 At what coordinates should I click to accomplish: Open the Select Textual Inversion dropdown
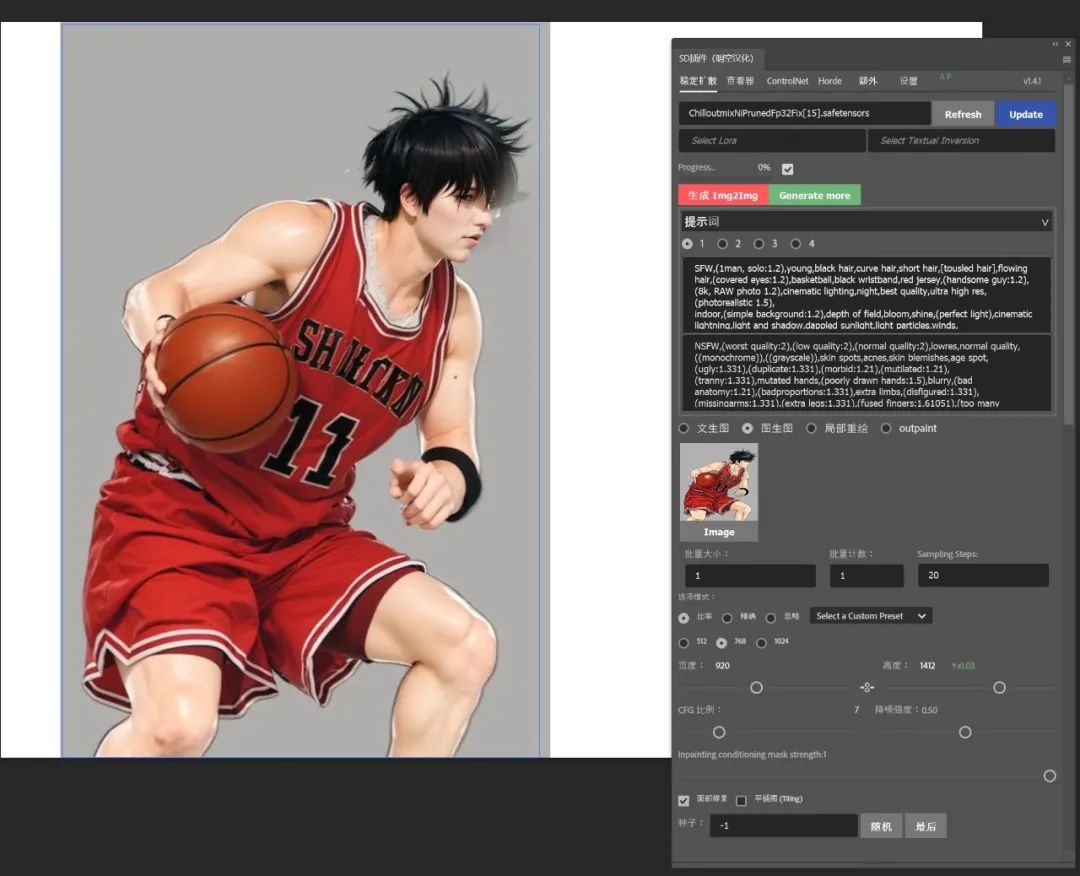(962, 140)
